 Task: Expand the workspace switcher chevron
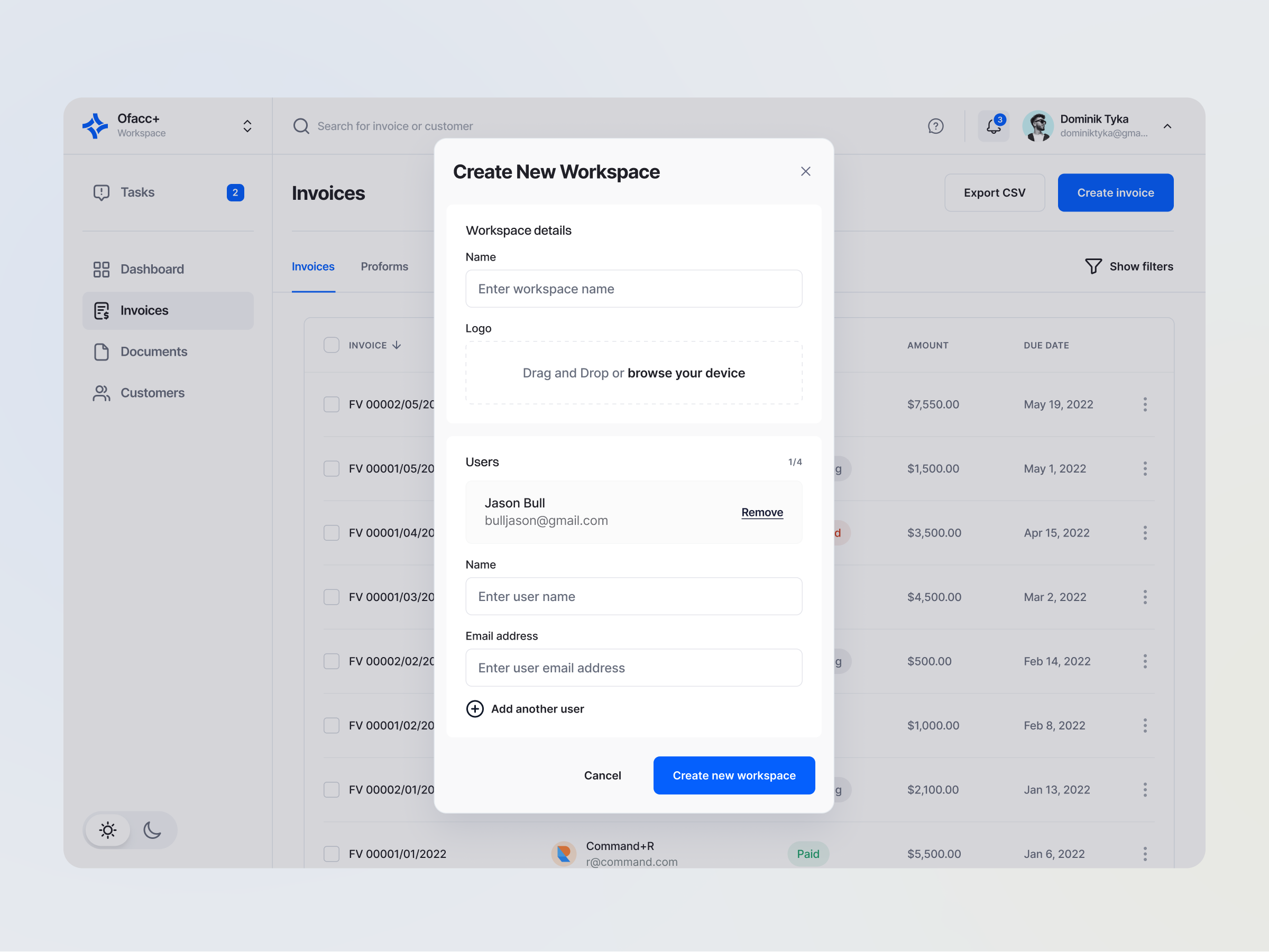(247, 126)
